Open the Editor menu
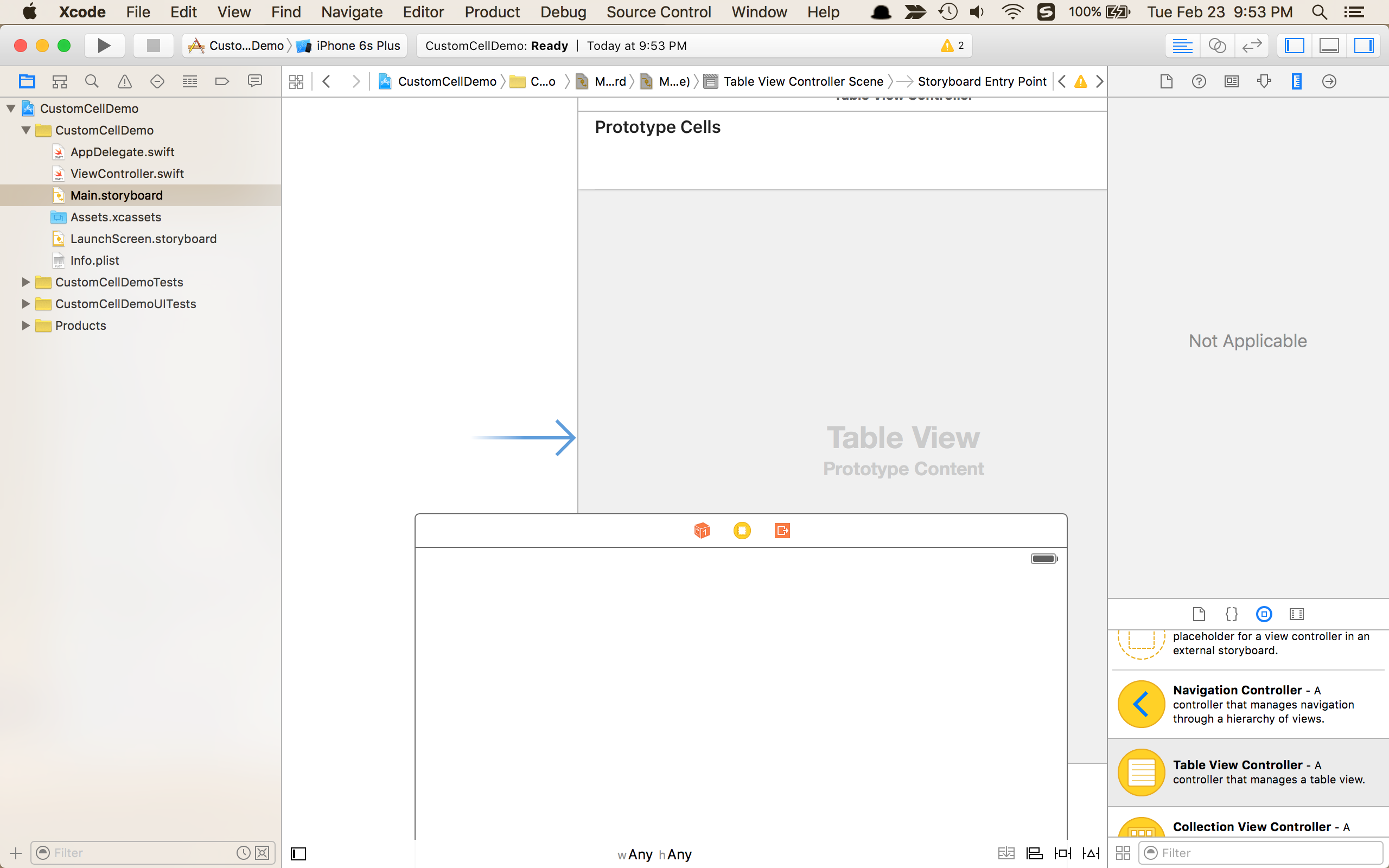Image resolution: width=1389 pixels, height=868 pixels. [x=423, y=12]
